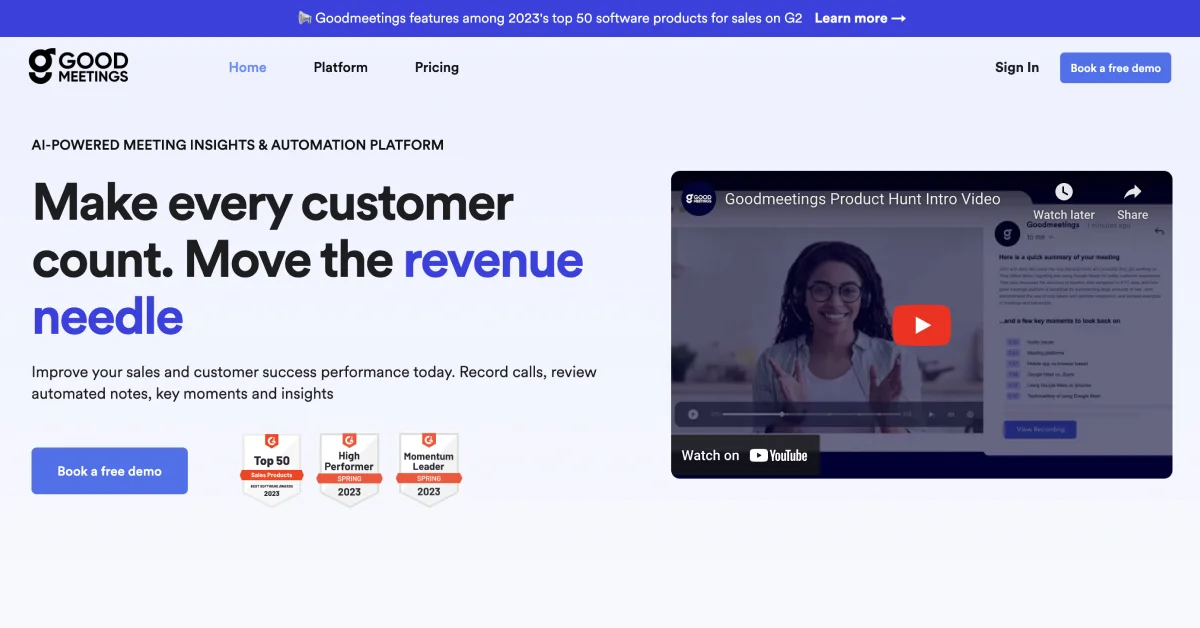Go to the Home nav item
The height and width of the screenshot is (628, 1200).
tap(247, 68)
